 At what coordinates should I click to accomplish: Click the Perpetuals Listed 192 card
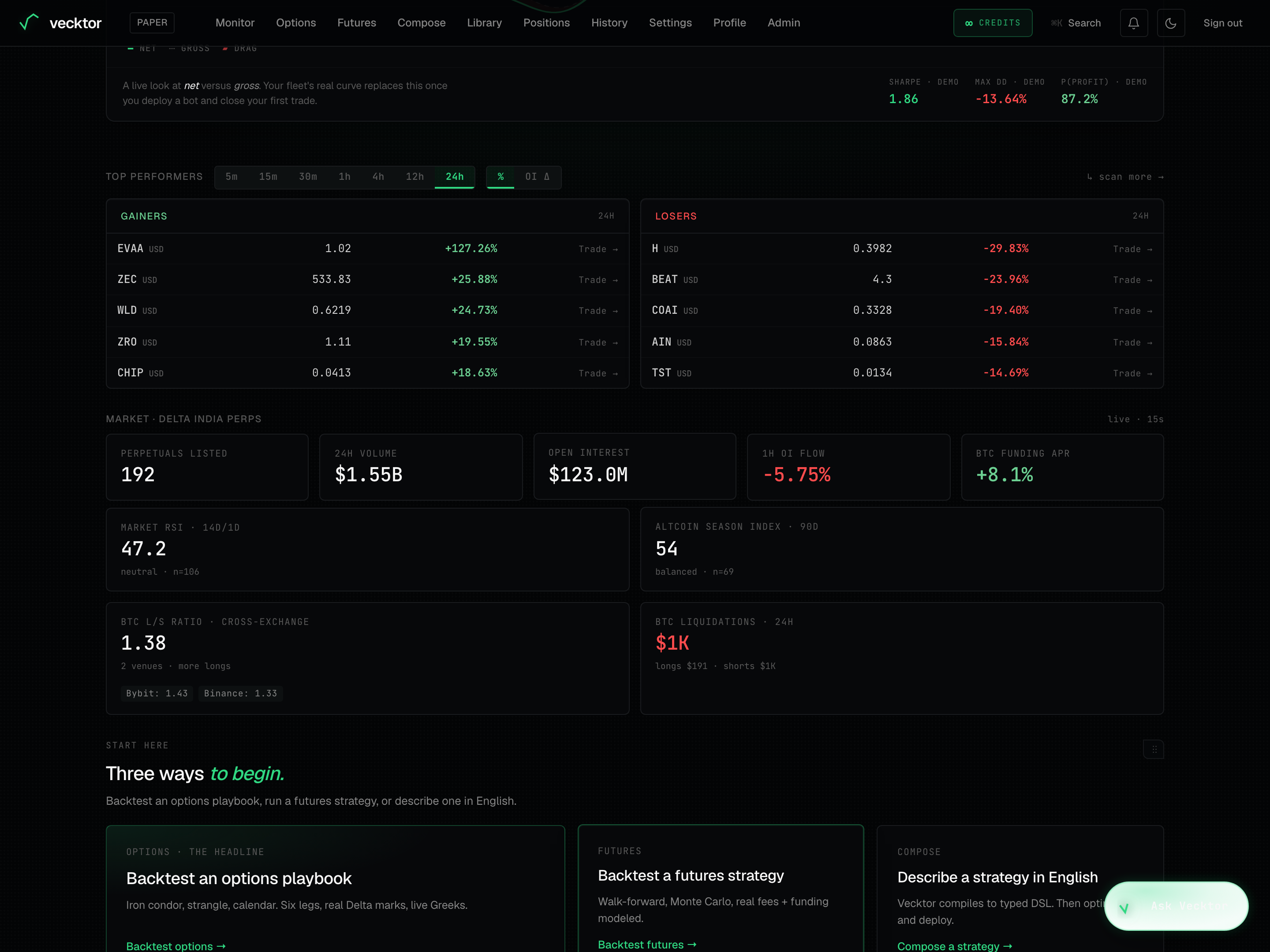tap(207, 467)
